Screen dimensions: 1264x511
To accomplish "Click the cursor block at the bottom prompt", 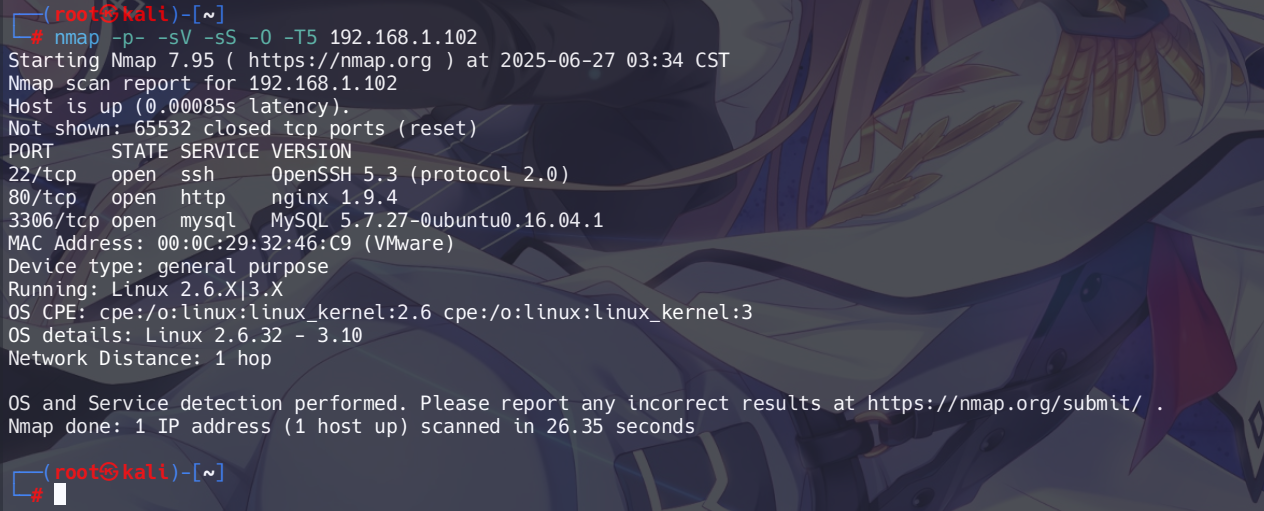I will pos(60,494).
